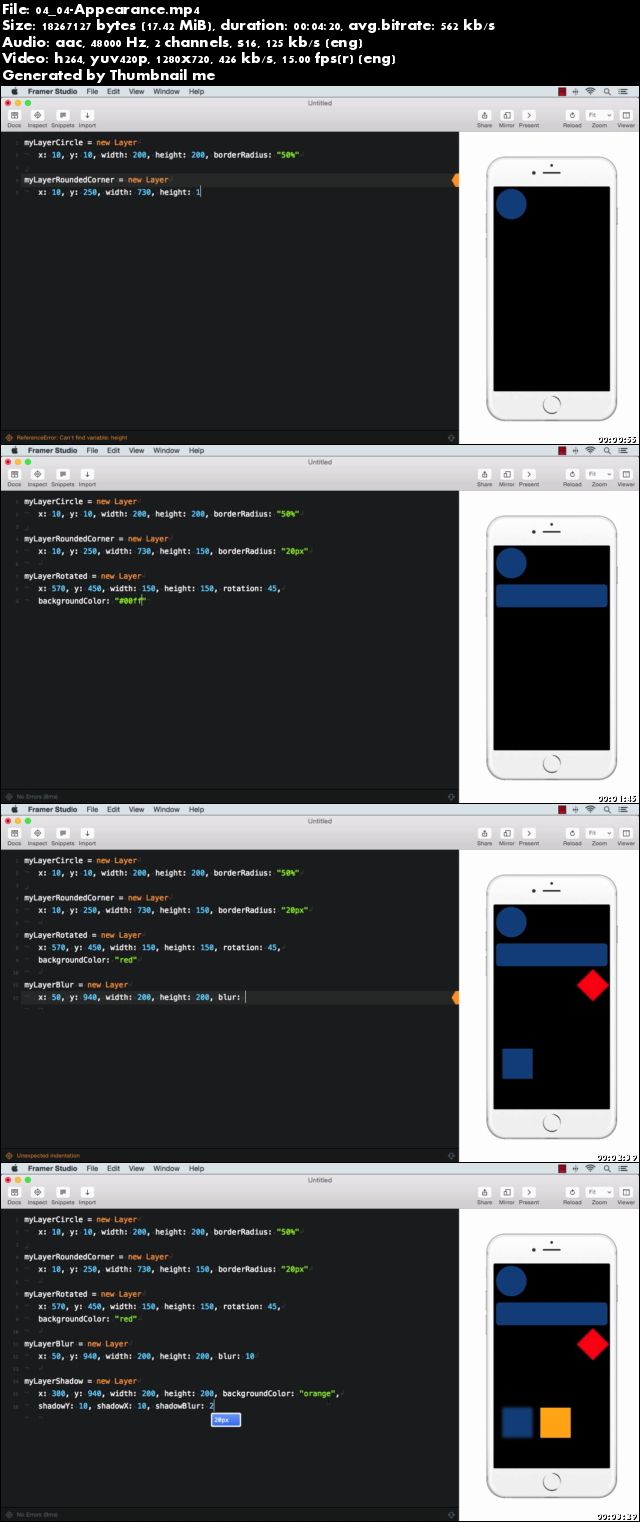This screenshot has height=1522, width=640.
Task: Click backgroundColor: "orange" in the code
Action: [x=280, y=1393]
